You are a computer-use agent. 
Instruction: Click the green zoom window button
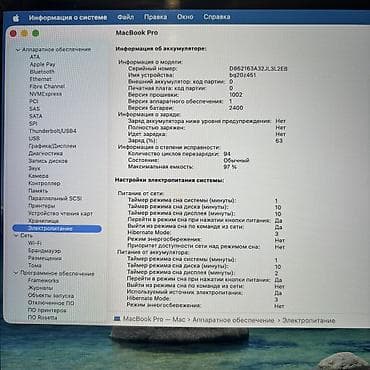36,33
